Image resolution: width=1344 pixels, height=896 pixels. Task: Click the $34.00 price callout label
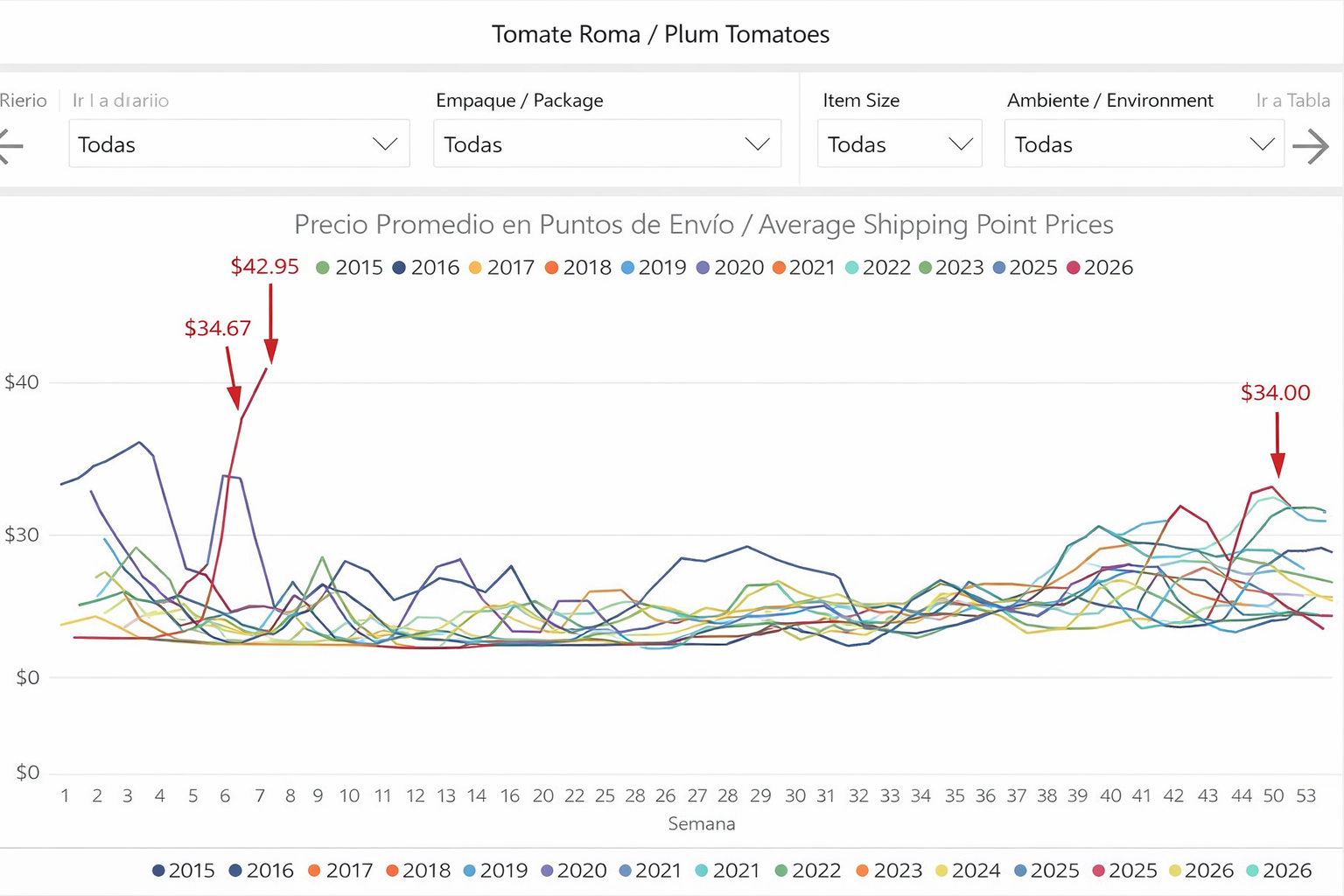click(1275, 393)
